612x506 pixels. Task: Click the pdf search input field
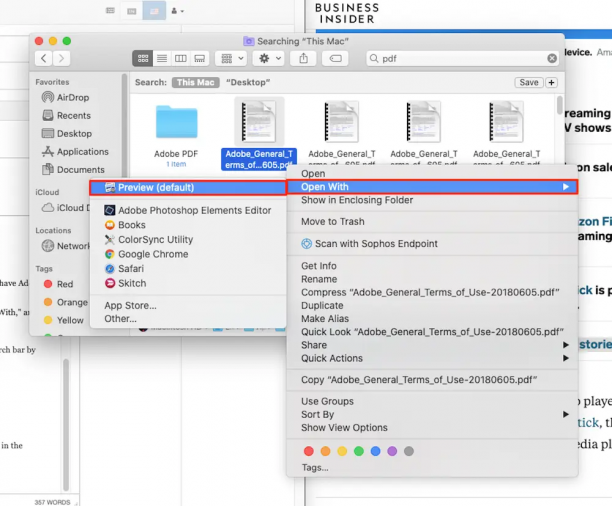coord(463,59)
